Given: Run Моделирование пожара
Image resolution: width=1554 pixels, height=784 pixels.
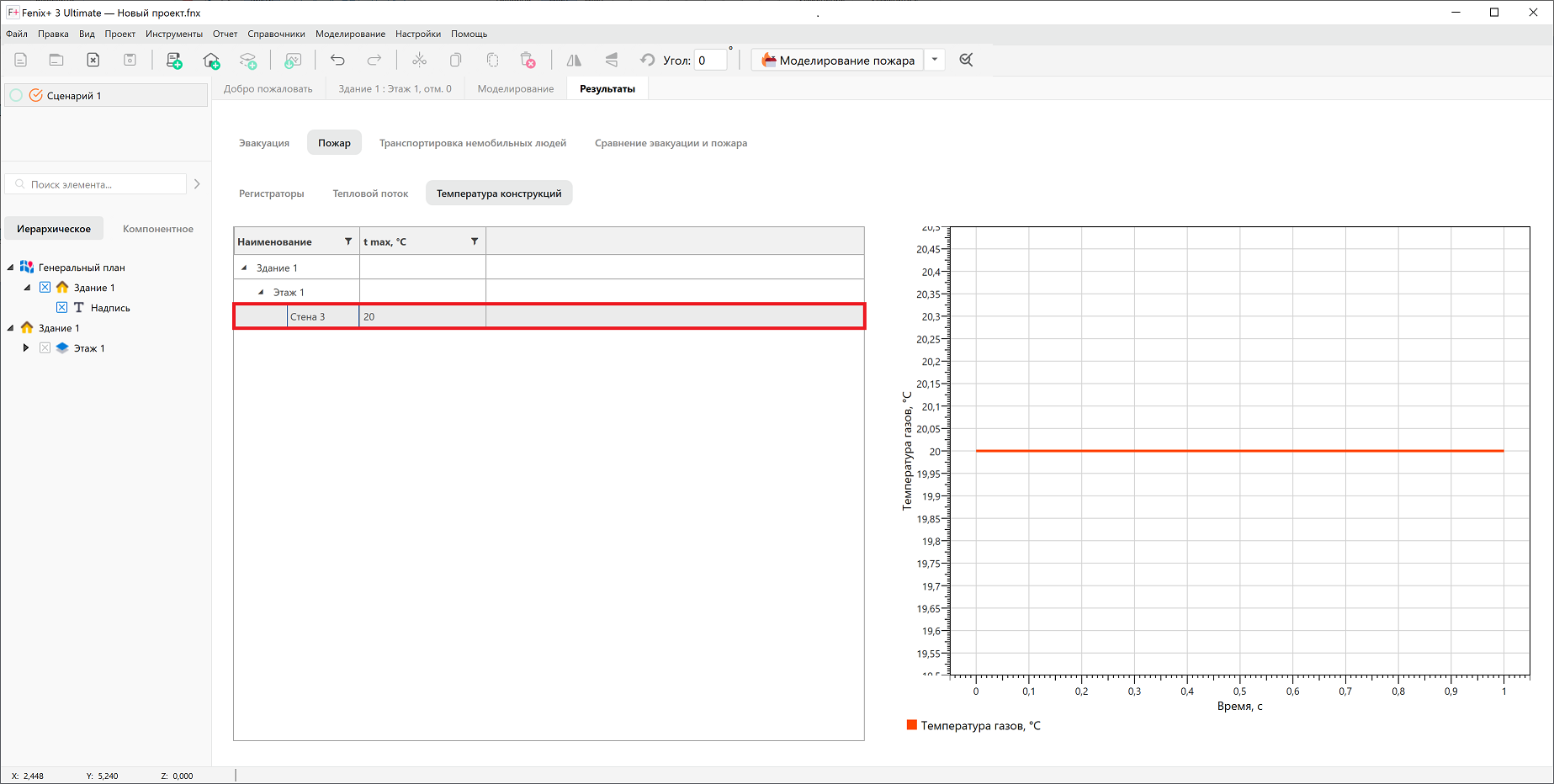Looking at the screenshot, I should [838, 60].
